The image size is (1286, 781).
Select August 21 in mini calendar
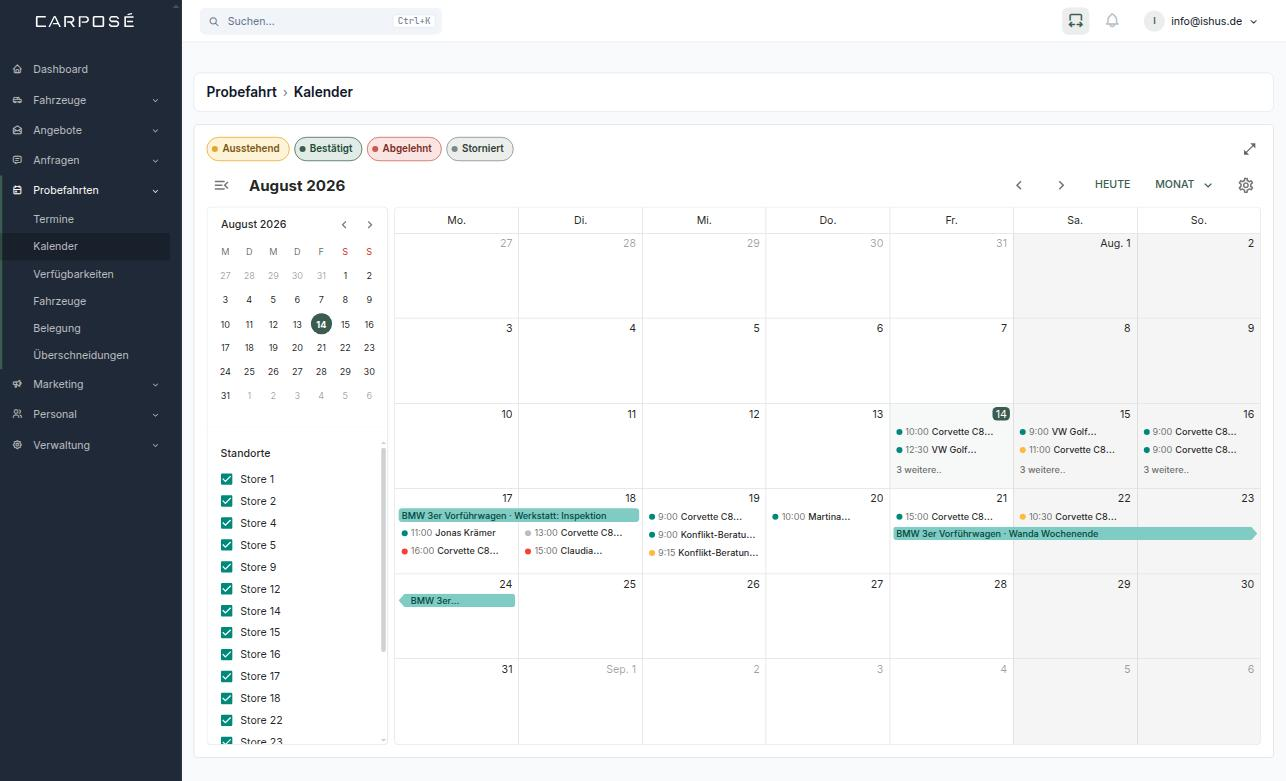321,347
